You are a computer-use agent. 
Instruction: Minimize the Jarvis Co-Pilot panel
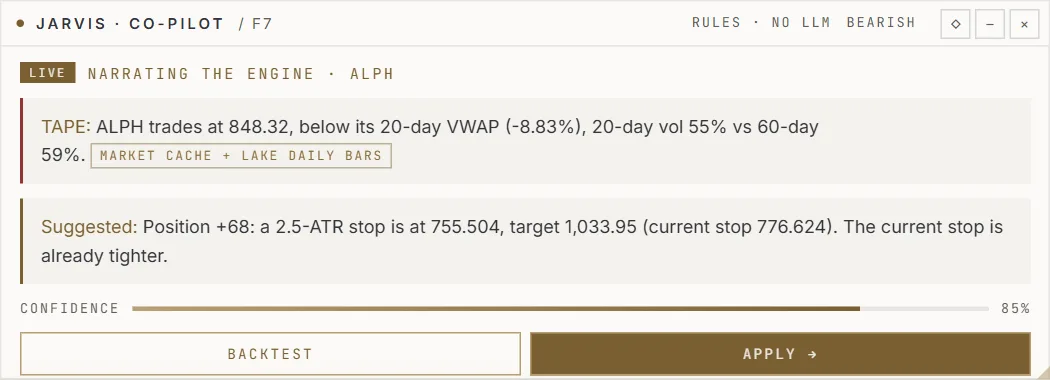coord(990,24)
